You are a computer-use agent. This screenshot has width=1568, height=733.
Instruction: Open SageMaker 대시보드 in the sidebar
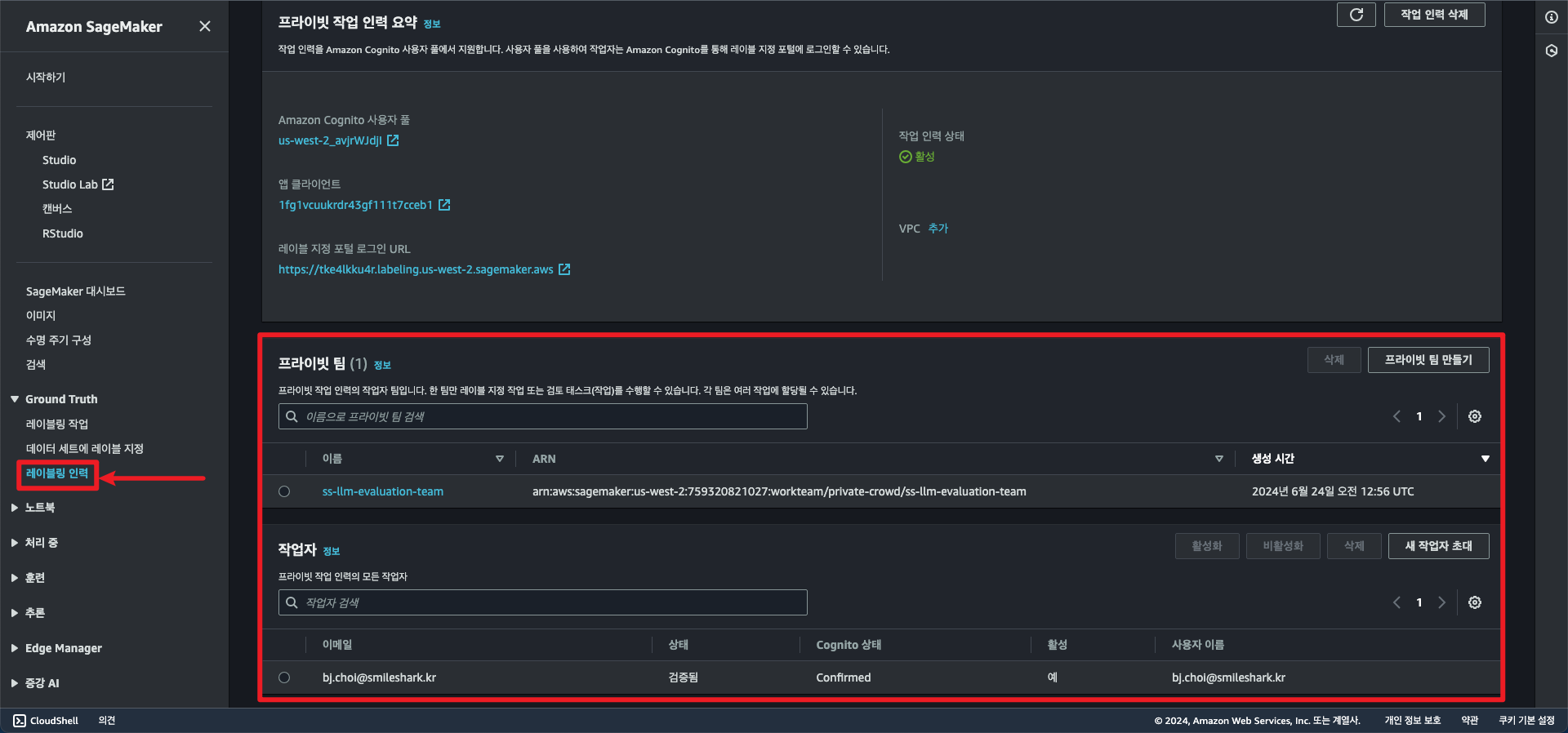coord(76,291)
